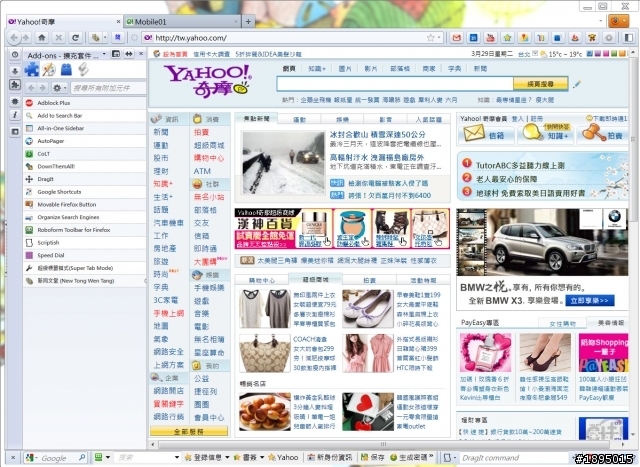Pick the green page theme color swatch
This screenshot has width=640, height=467.
(614, 53)
